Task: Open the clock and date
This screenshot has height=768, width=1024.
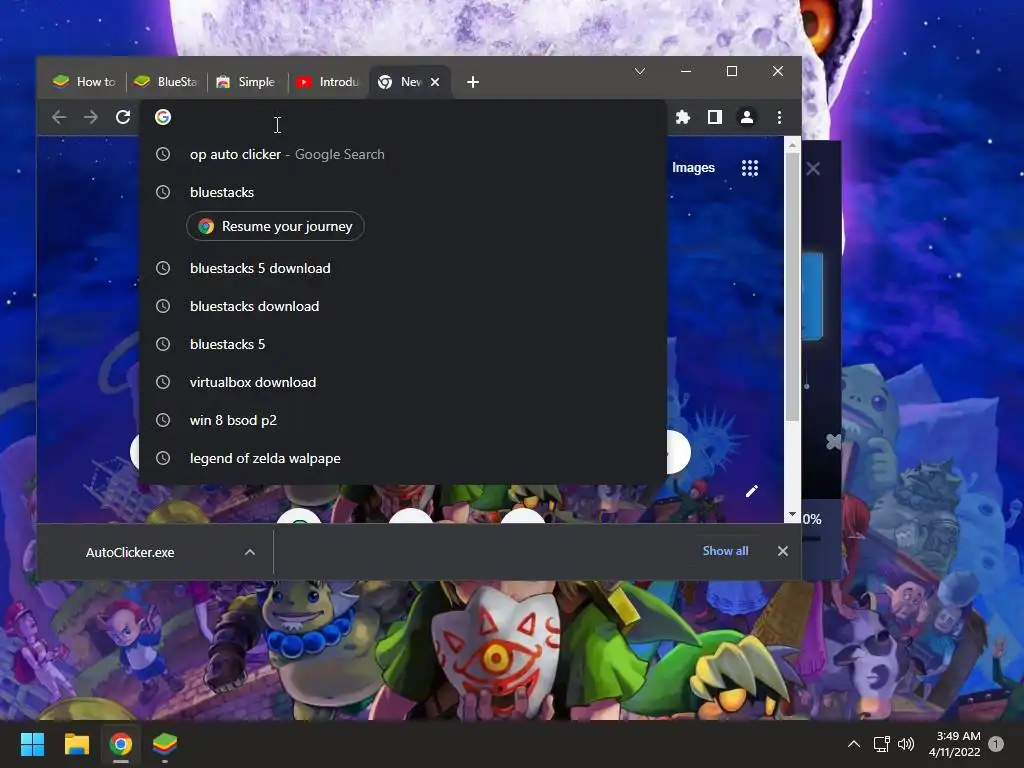Action: coord(955,744)
